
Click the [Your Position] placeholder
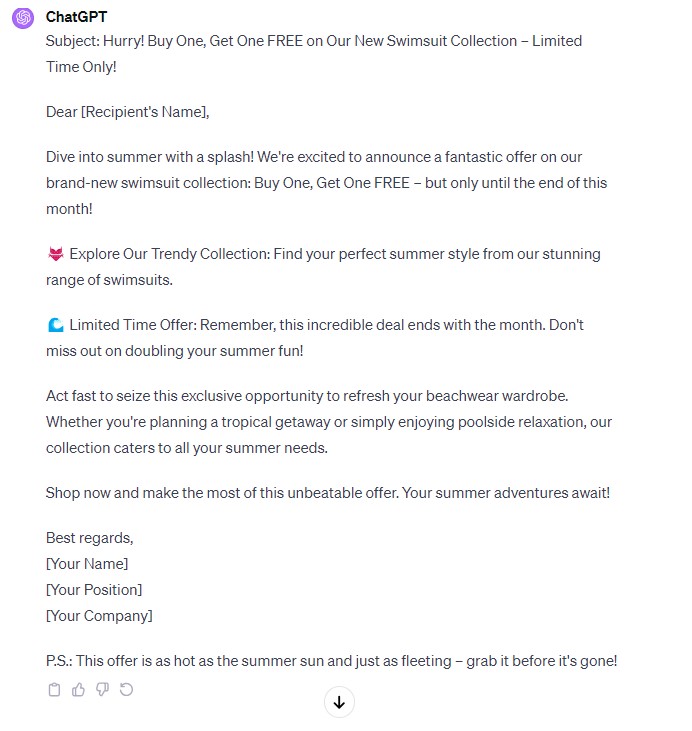[94, 590]
